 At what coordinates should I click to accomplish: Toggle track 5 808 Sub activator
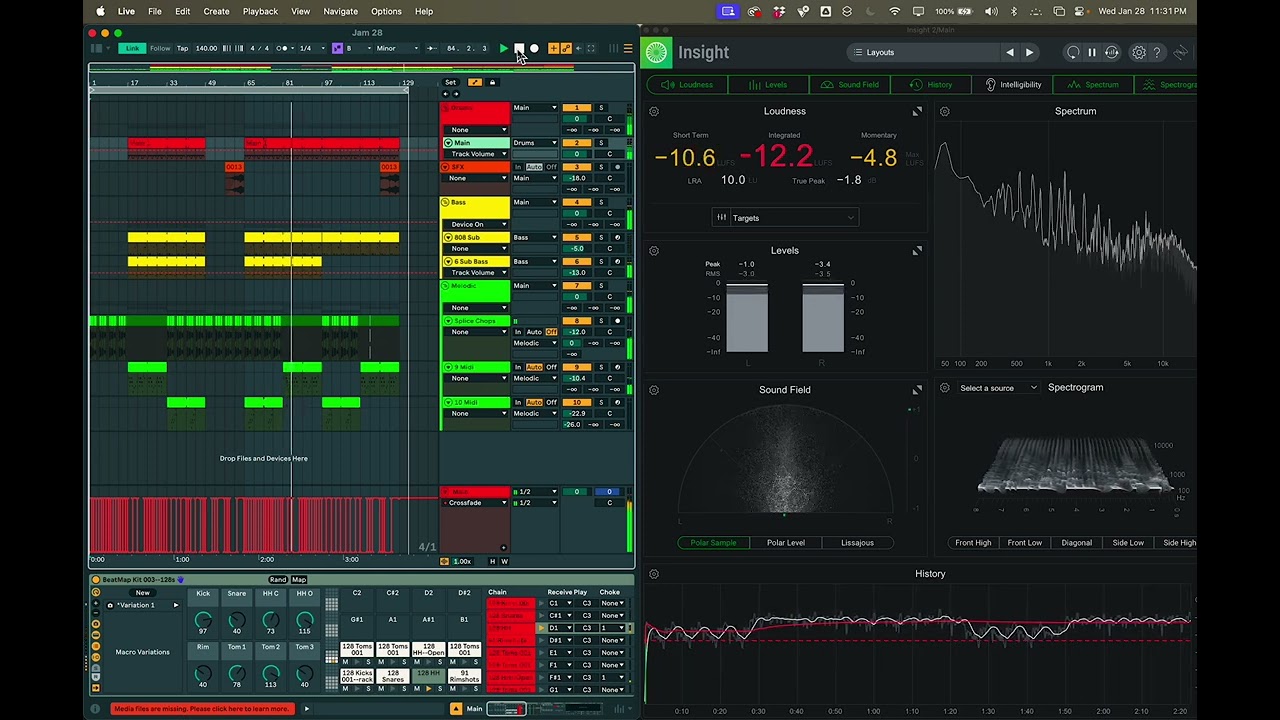(x=576, y=237)
